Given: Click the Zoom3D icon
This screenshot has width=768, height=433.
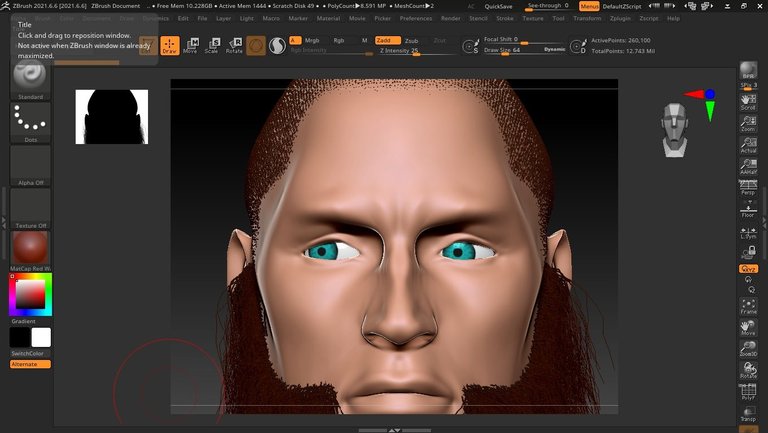Looking at the screenshot, I should (748, 348).
